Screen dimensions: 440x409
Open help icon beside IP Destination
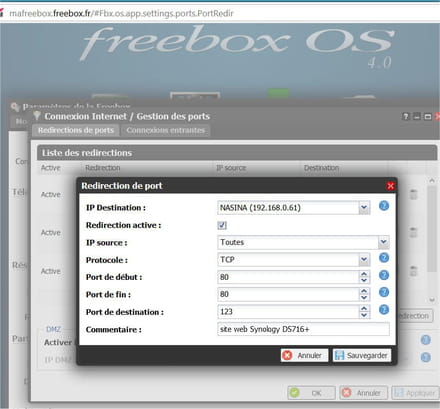pos(384,206)
